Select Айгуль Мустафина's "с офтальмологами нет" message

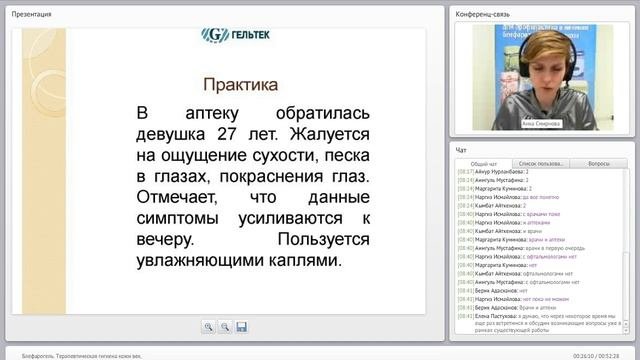518,282
